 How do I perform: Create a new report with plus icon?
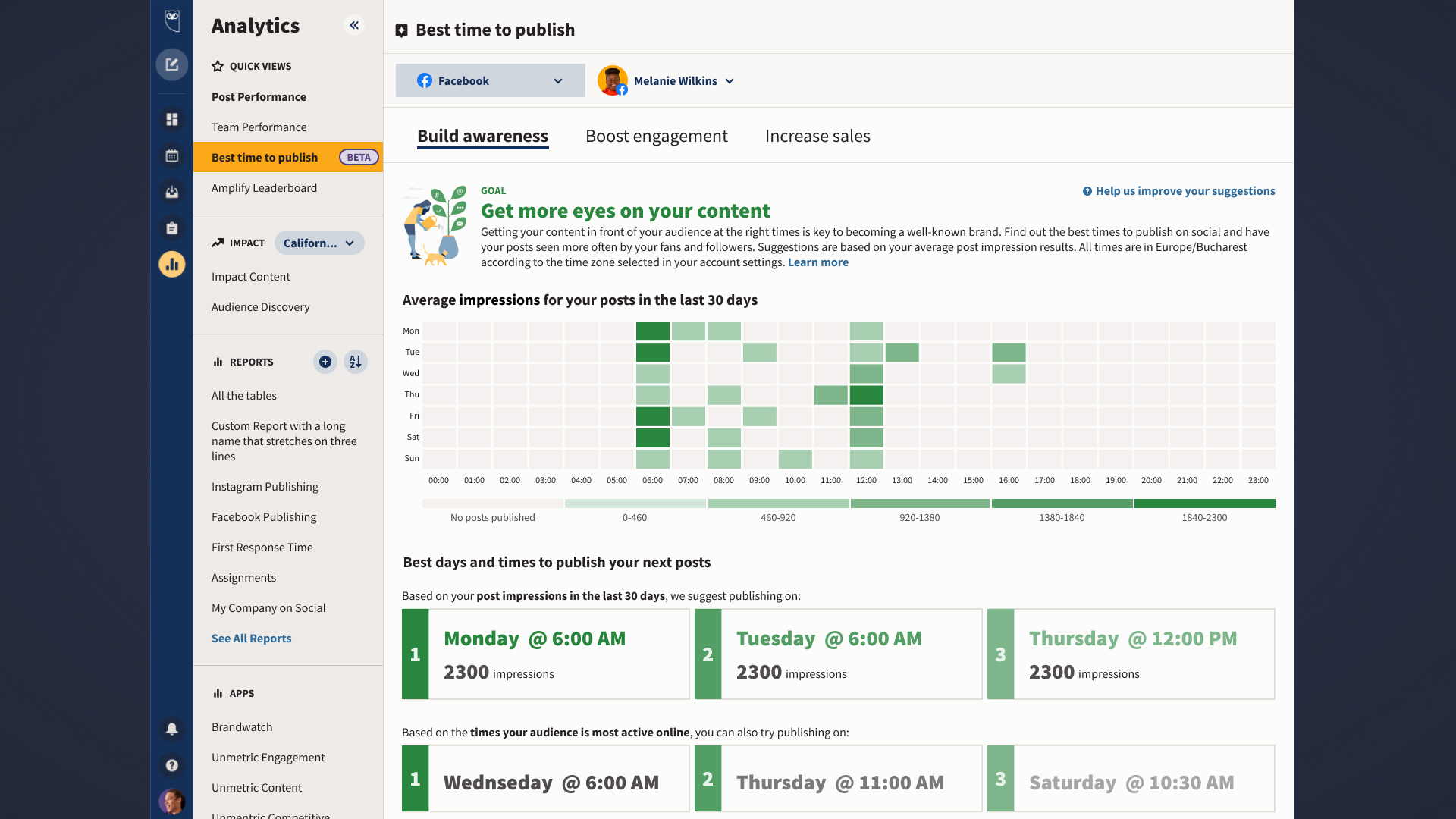[325, 362]
